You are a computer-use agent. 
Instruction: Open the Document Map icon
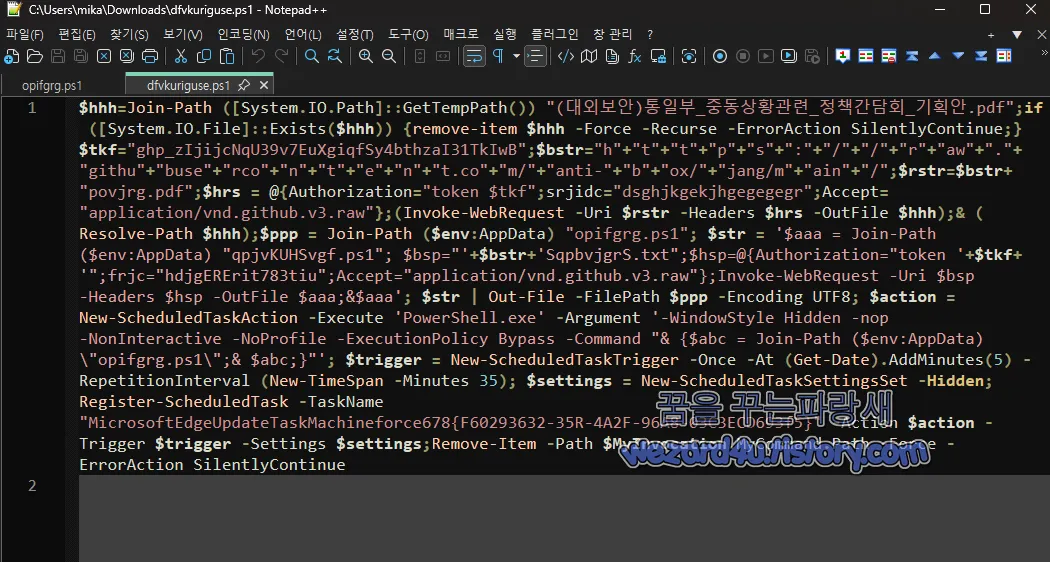(x=589, y=56)
